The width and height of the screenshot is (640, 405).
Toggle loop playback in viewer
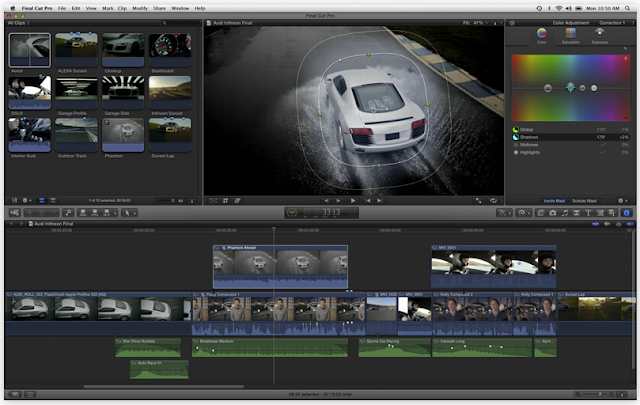493,201
